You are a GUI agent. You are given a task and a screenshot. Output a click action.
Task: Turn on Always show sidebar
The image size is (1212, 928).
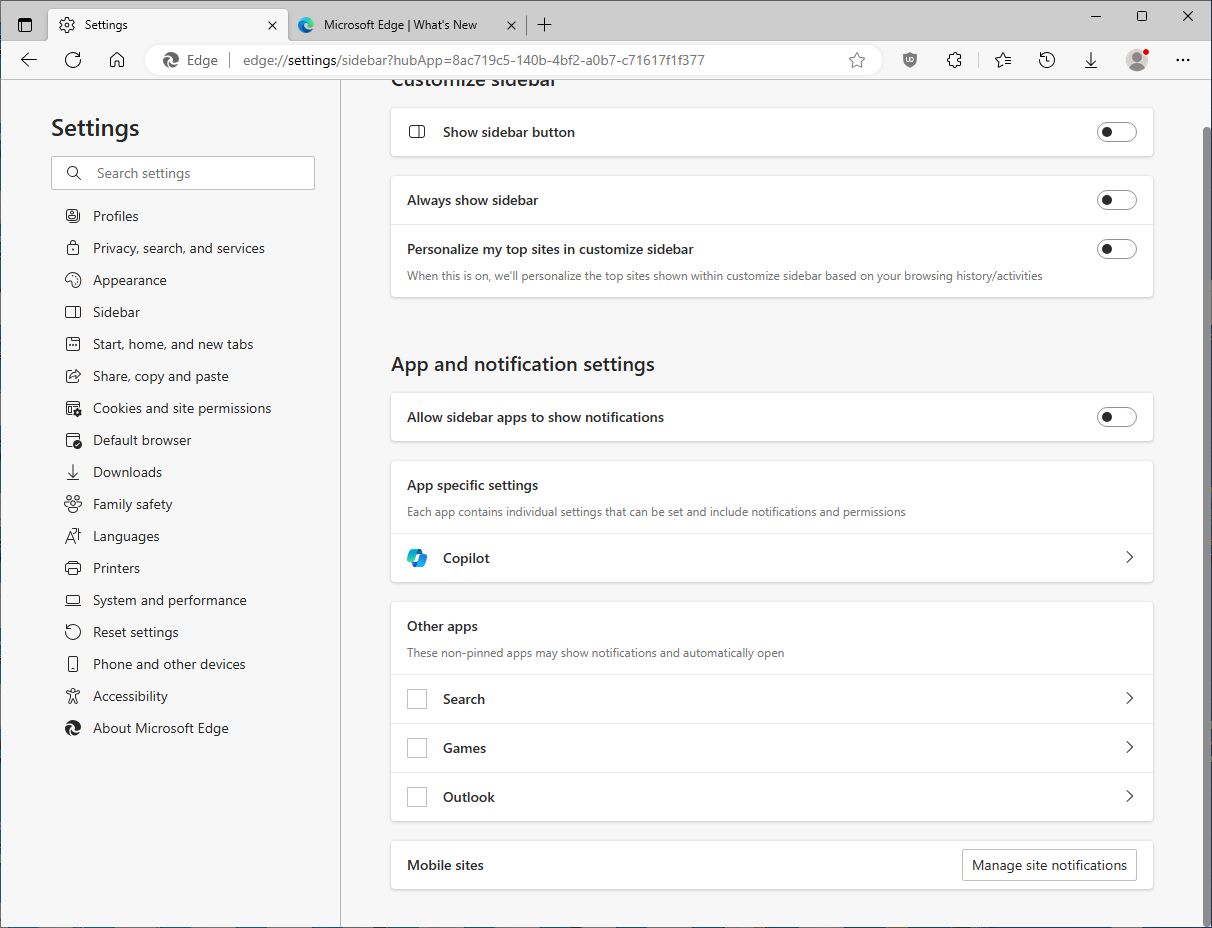click(x=1116, y=200)
